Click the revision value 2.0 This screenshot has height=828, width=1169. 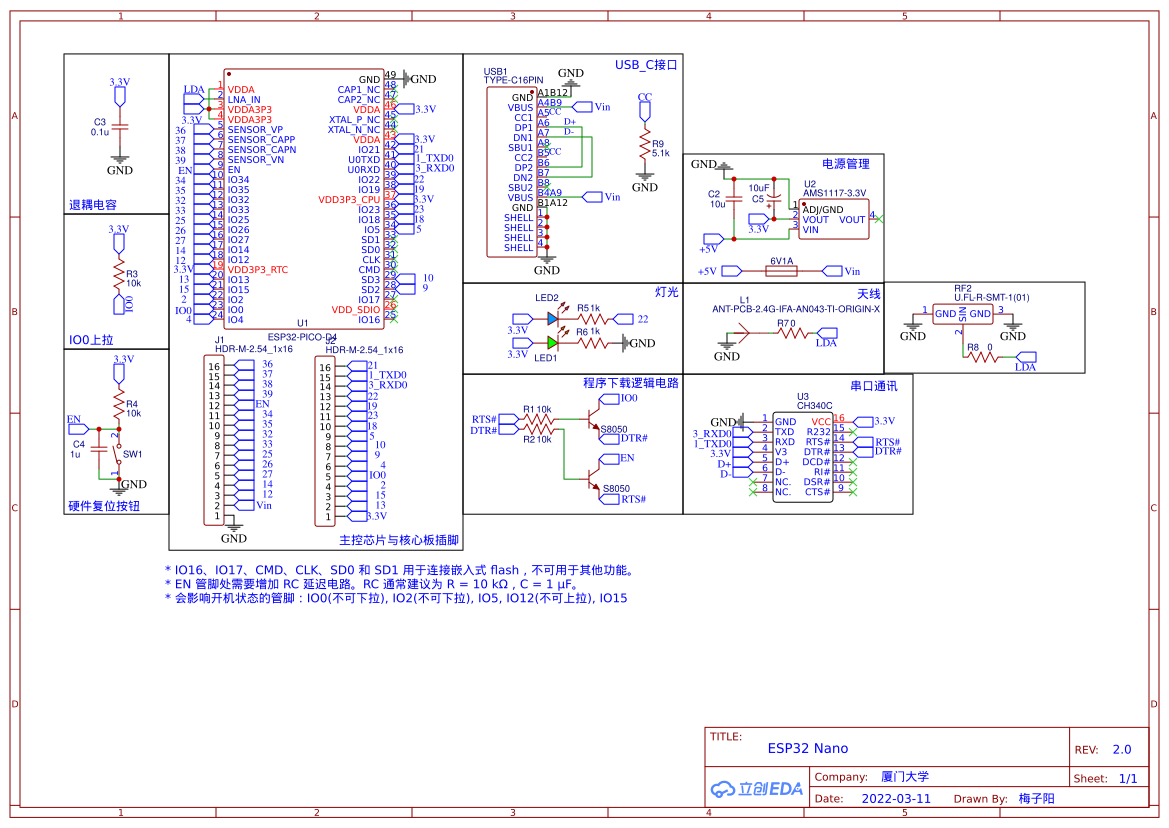pos(1122,750)
